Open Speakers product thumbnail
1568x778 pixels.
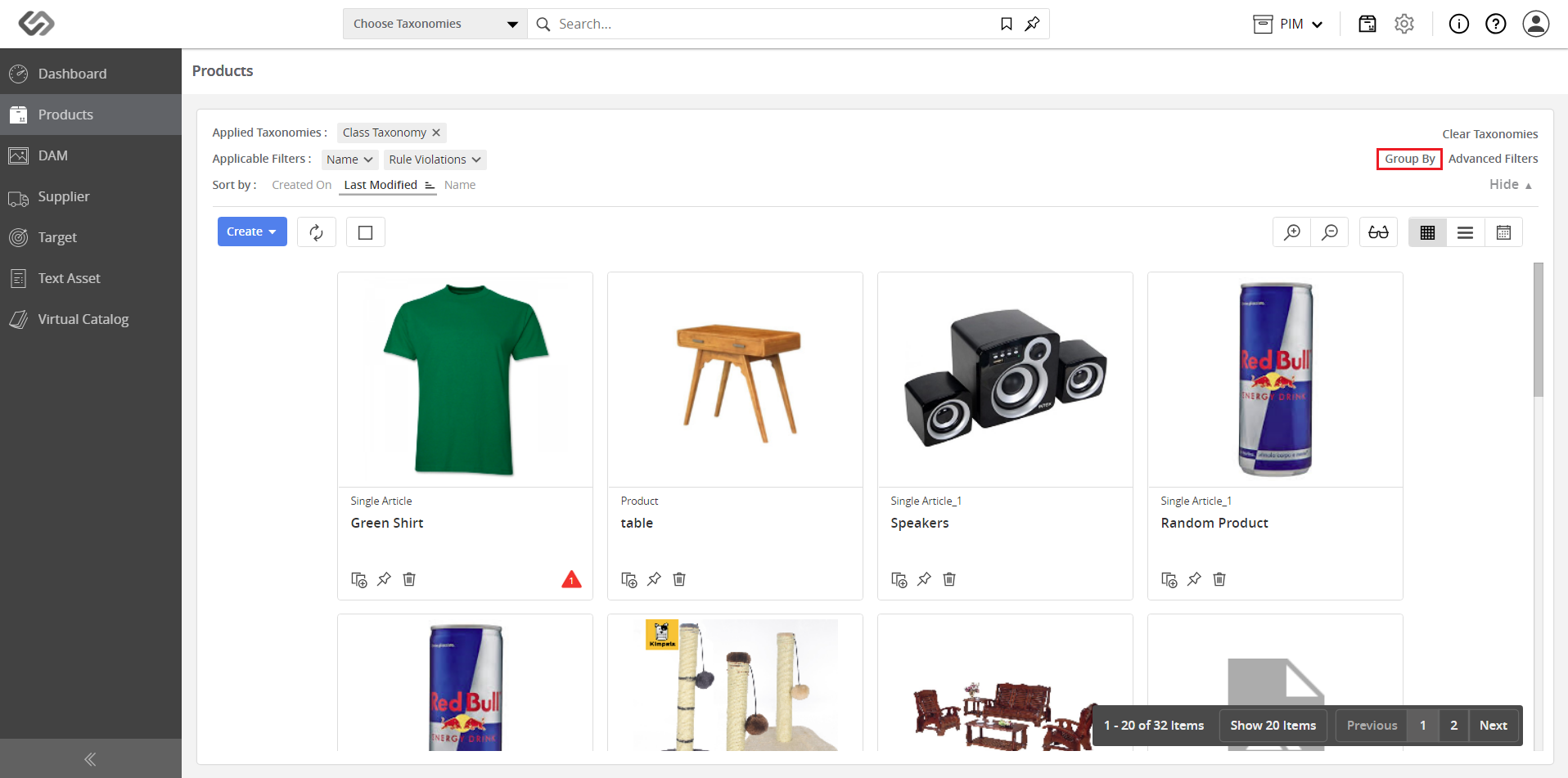pos(1005,380)
